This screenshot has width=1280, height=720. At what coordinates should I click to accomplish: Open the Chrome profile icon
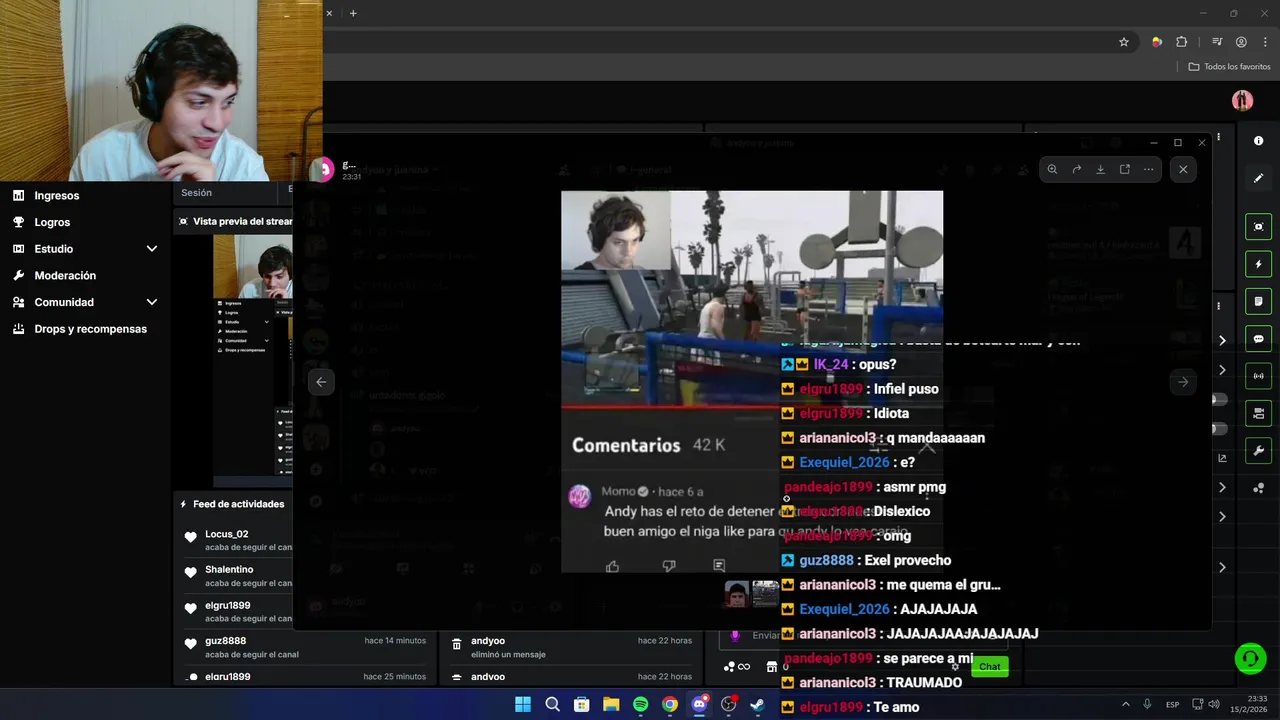tap(1241, 42)
